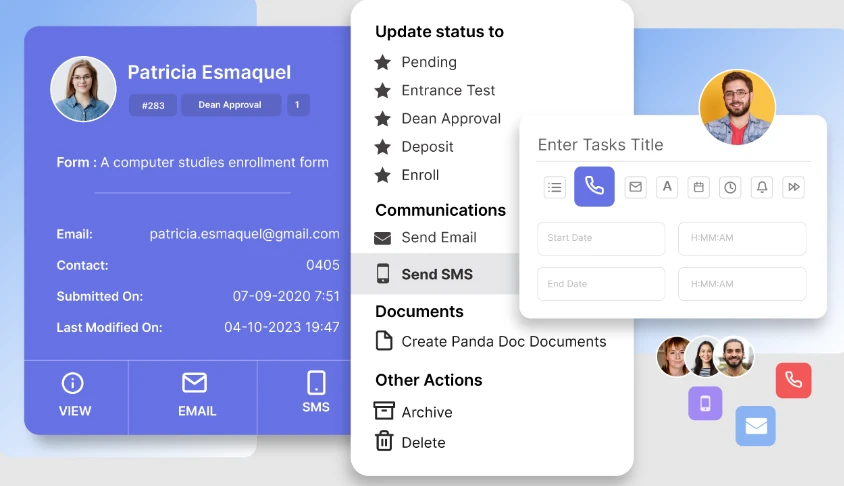Click the red-haired woman's avatar in the group
Viewport: 844px width, 486px height.
[x=674, y=356]
